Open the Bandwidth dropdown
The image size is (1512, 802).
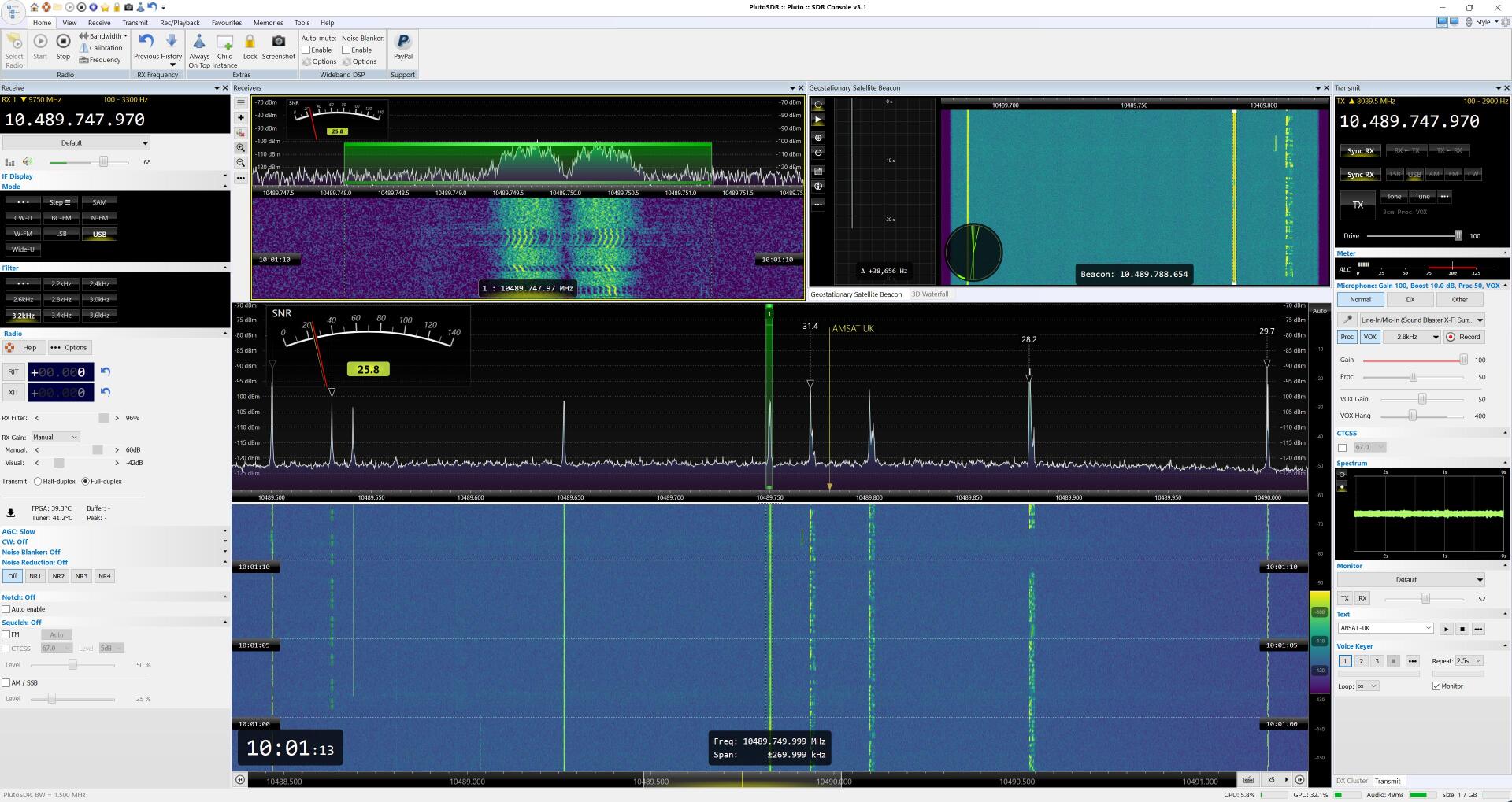pos(103,35)
